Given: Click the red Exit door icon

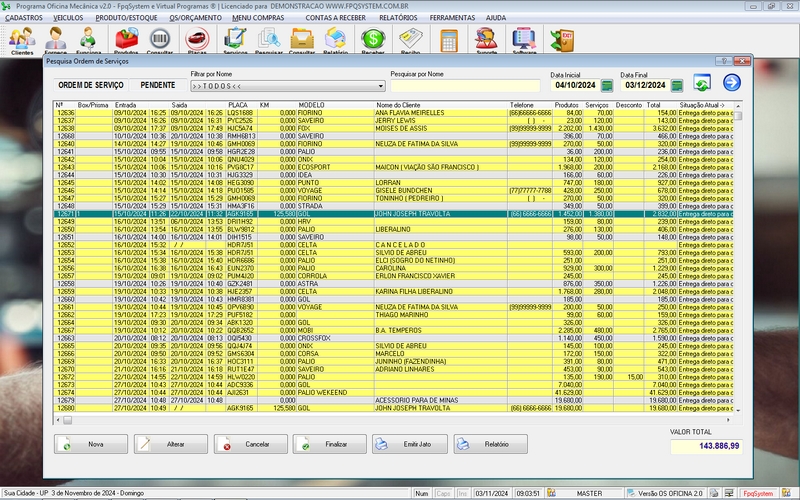Looking at the screenshot, I should 563,40.
